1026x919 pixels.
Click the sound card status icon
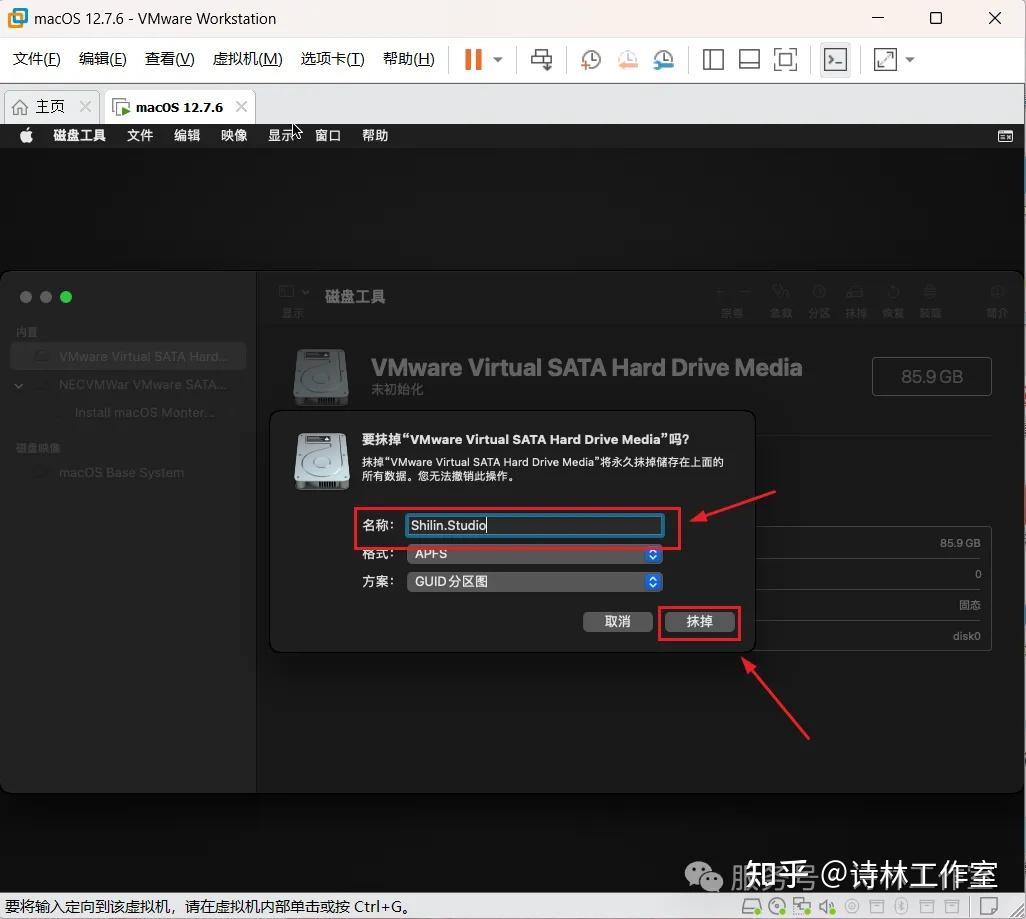[826, 907]
